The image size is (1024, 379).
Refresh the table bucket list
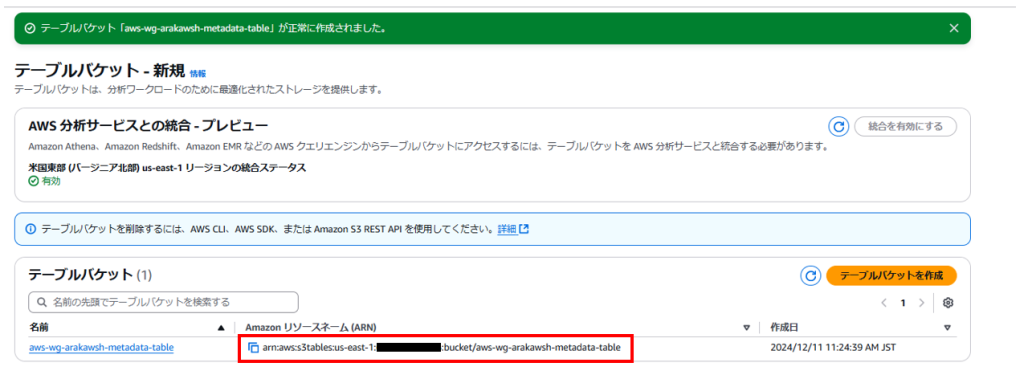[x=810, y=276]
